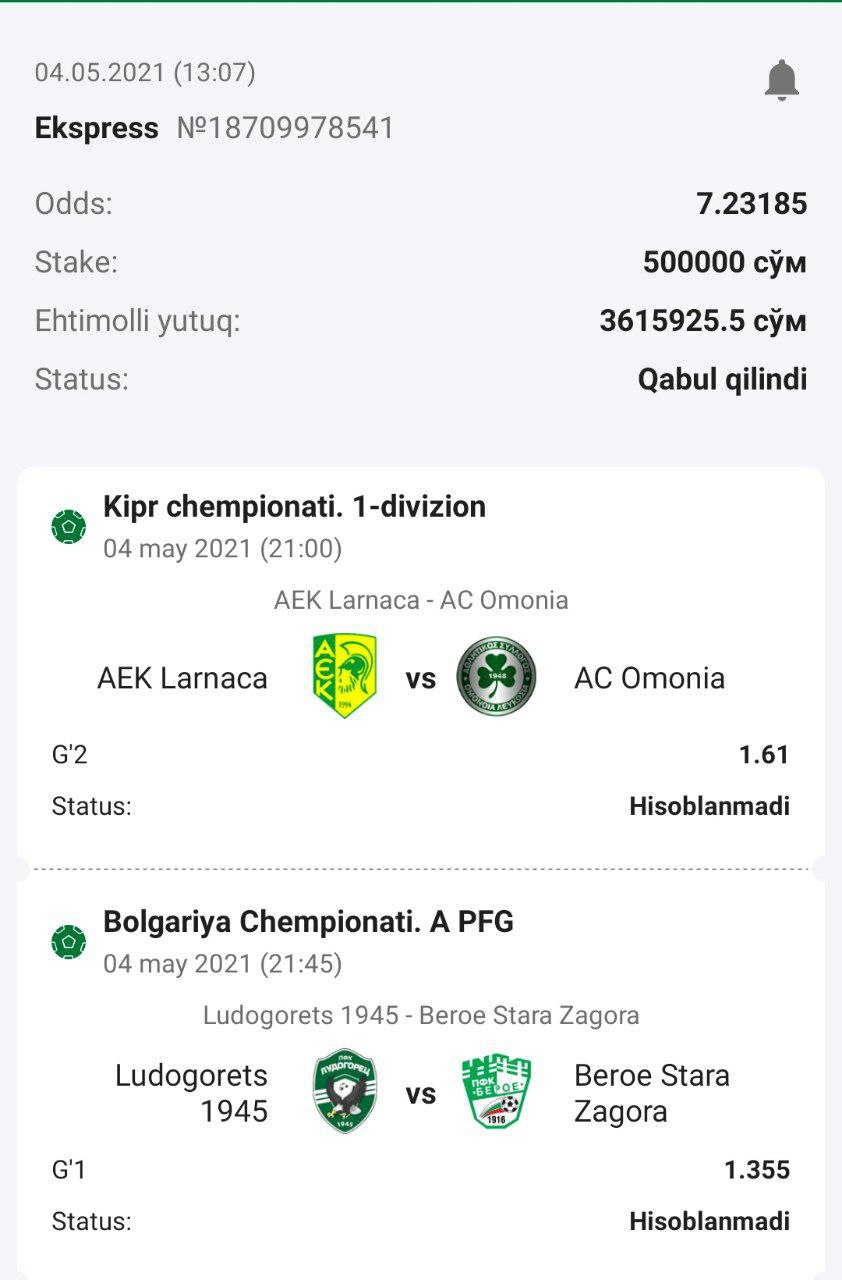Click football icon beside Bolgariya Chempionati
The width and height of the screenshot is (842, 1280).
coord(68,941)
